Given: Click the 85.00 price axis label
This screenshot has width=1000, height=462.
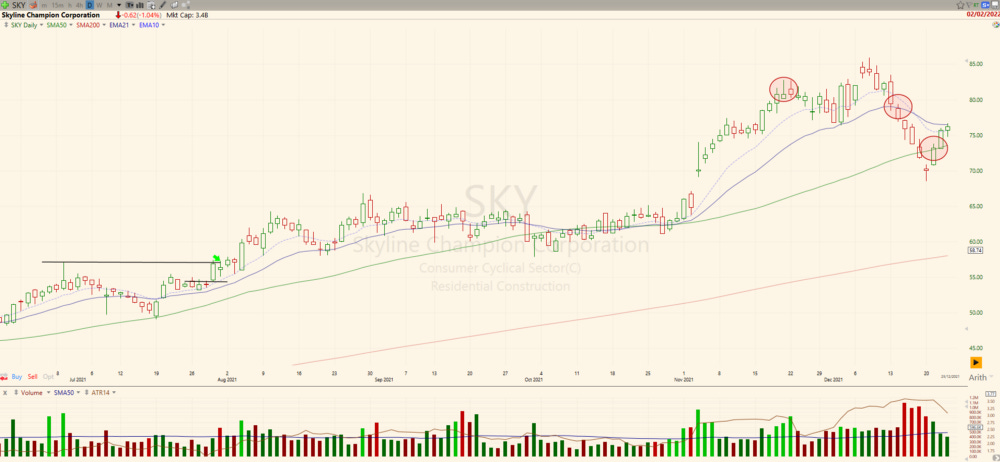Looking at the screenshot, I should [978, 64].
